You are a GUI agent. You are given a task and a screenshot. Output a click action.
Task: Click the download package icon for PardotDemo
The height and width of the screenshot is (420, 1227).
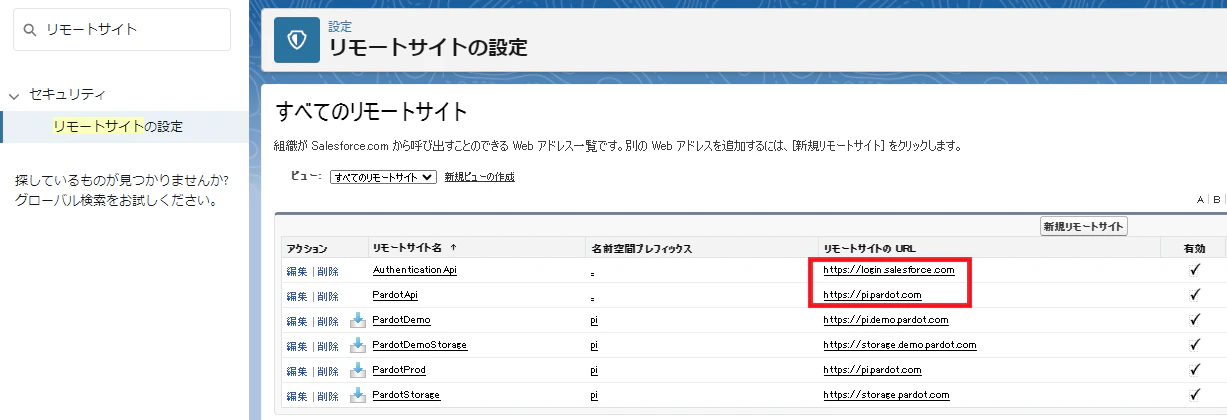[358, 320]
